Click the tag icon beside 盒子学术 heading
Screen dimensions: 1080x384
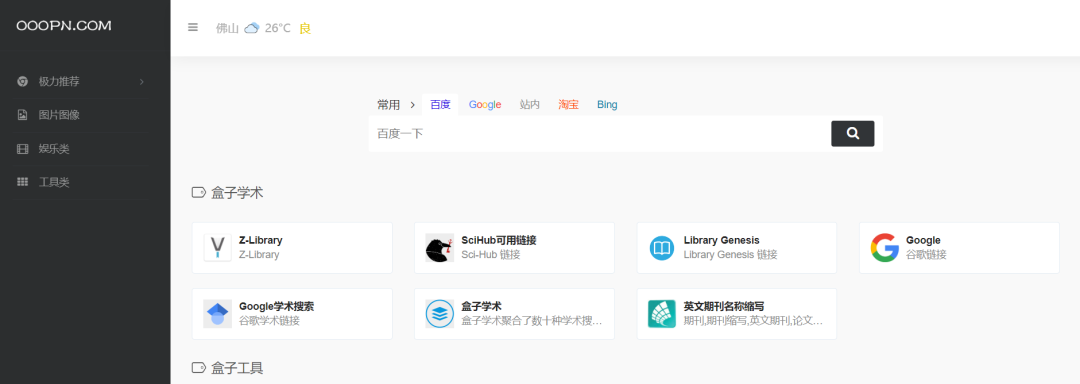198,193
